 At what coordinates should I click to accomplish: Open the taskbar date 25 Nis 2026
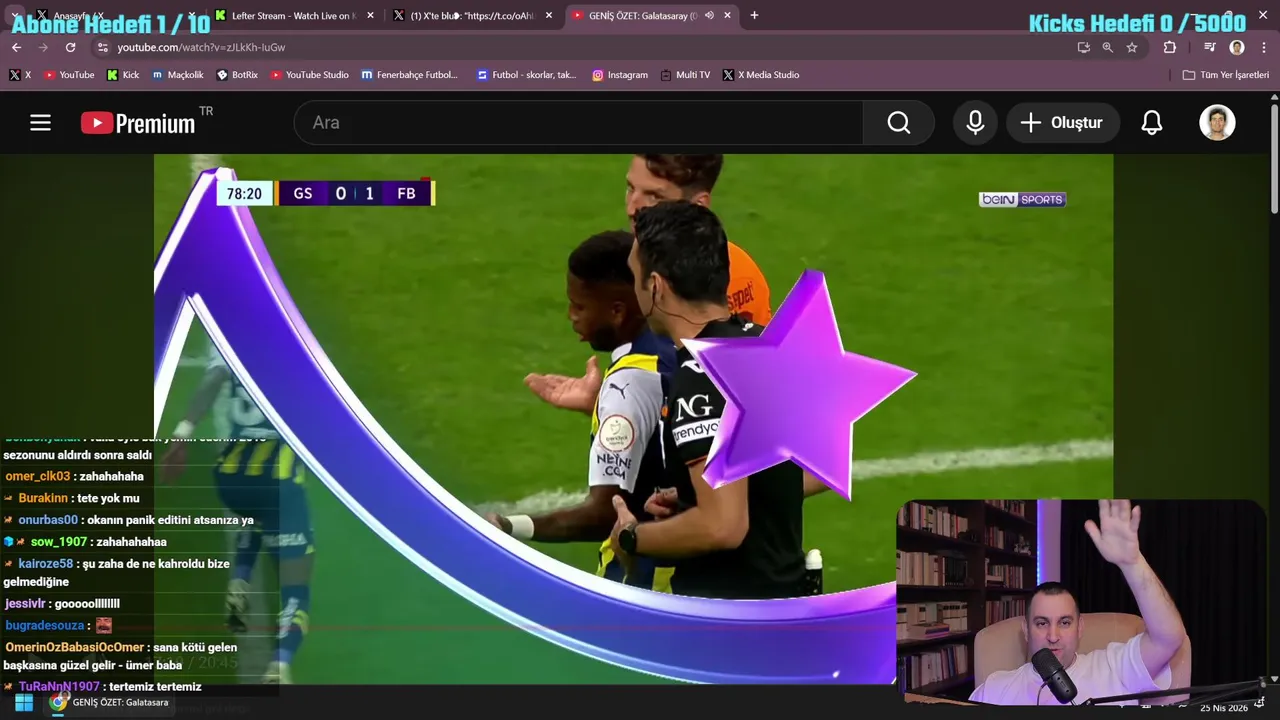click(x=1224, y=708)
